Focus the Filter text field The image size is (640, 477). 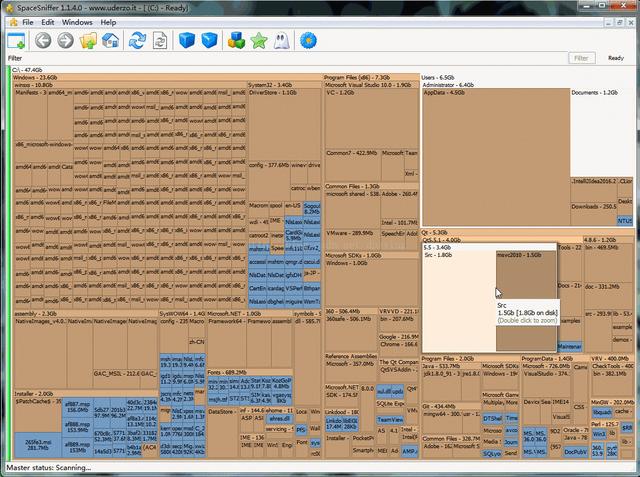click(x=294, y=58)
